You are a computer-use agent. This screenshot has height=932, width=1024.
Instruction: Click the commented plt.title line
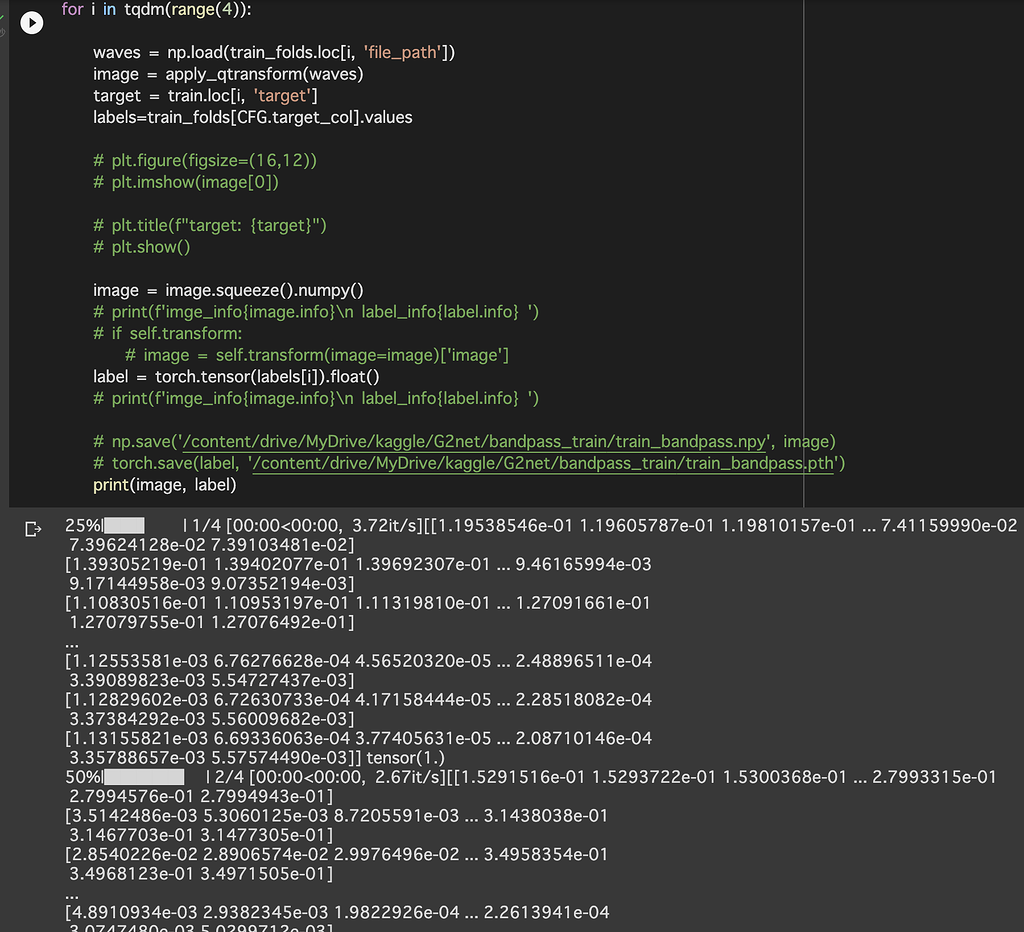pos(210,226)
